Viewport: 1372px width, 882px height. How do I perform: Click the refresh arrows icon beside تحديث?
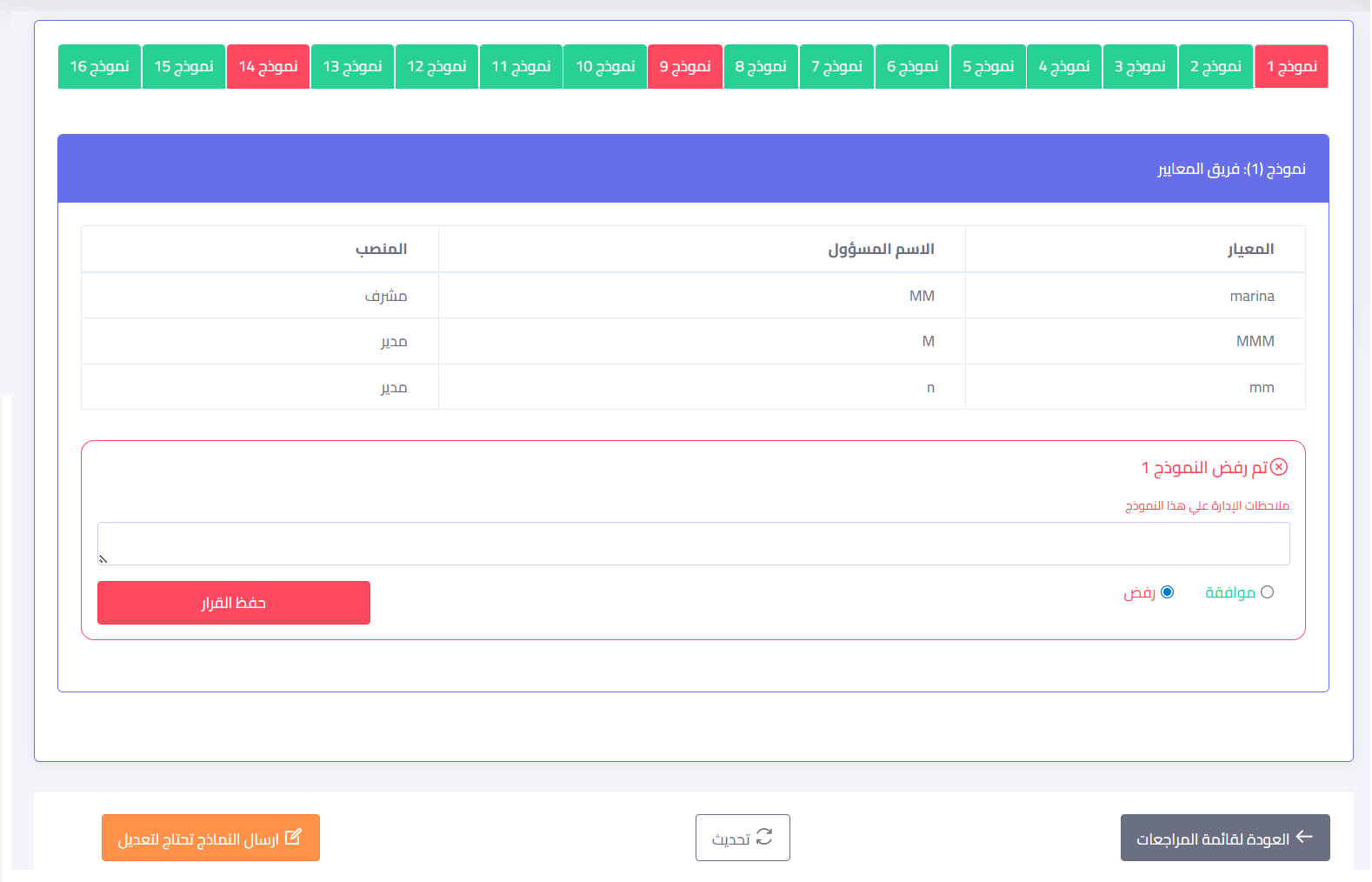[764, 837]
